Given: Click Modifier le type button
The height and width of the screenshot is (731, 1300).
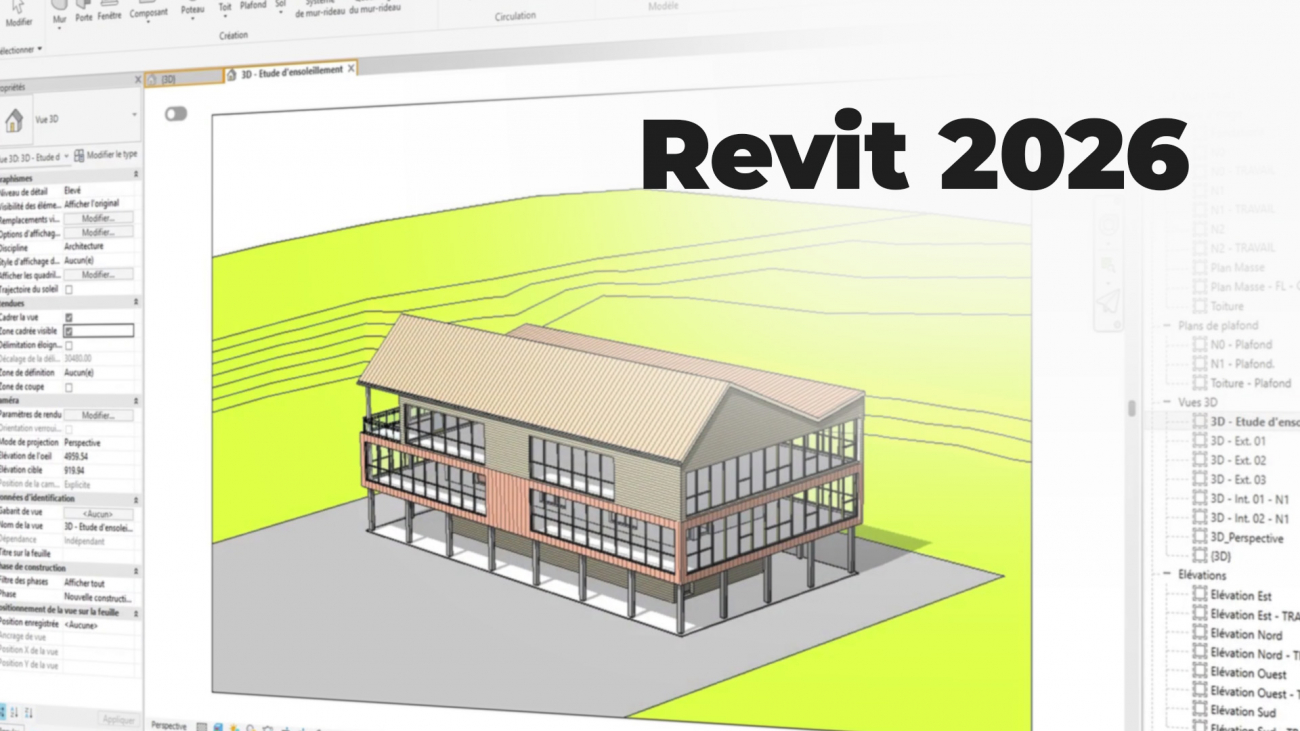Looking at the screenshot, I should click(106, 155).
